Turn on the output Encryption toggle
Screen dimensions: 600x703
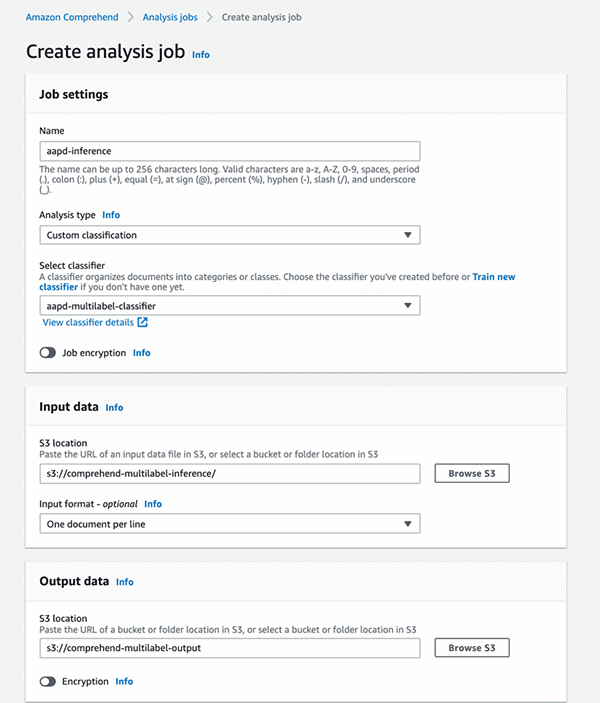click(x=48, y=681)
